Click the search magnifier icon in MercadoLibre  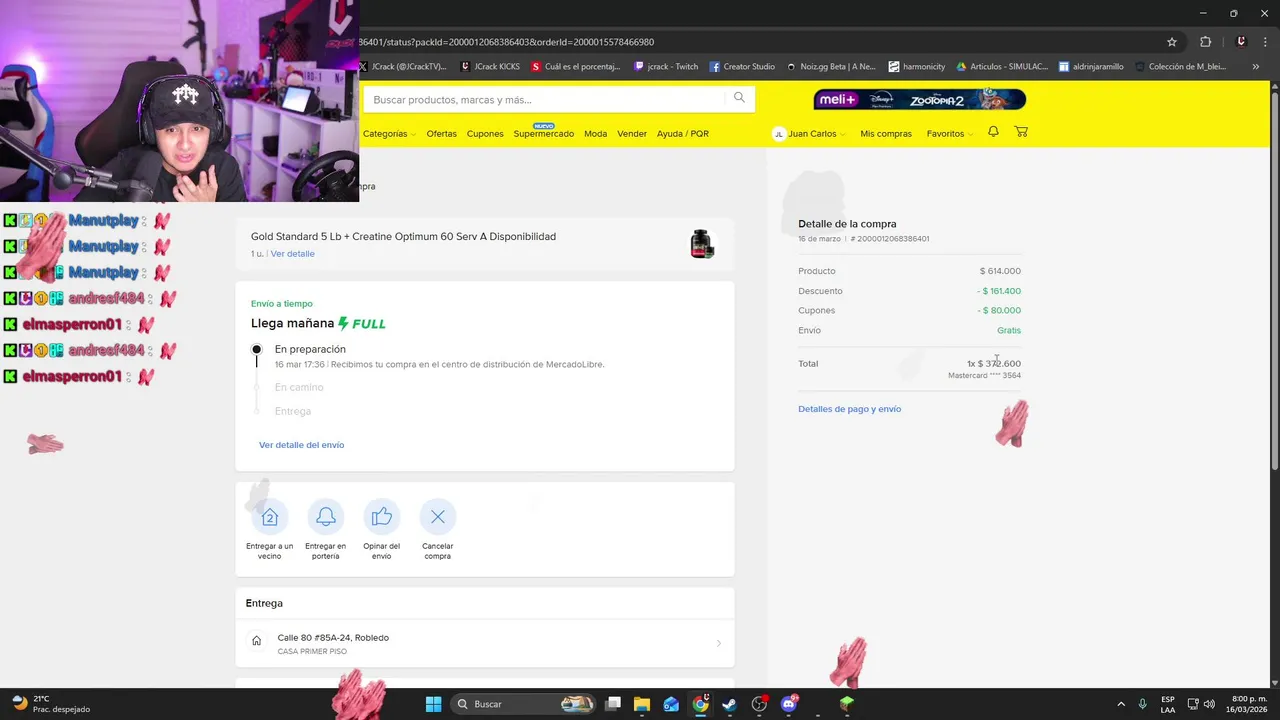739,98
